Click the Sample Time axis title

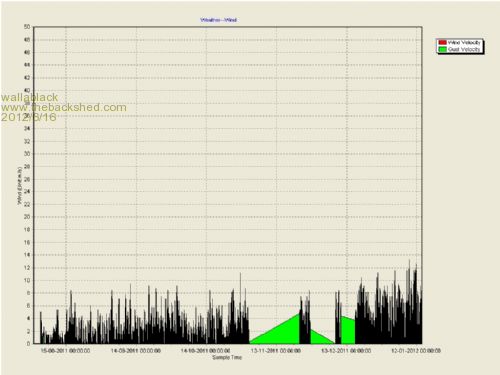pos(227,357)
